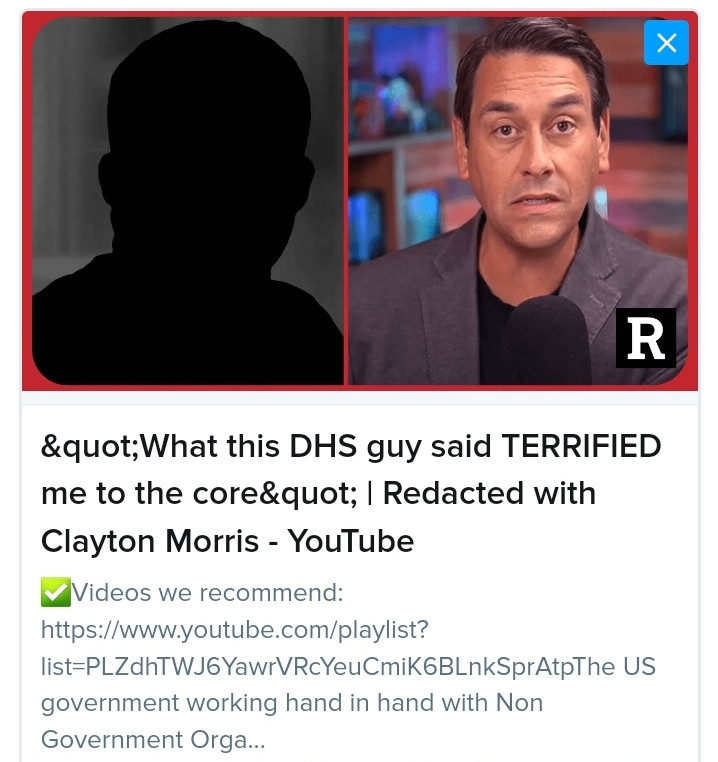
Task: Click the "government working hand in hand" line
Action: 292,703
